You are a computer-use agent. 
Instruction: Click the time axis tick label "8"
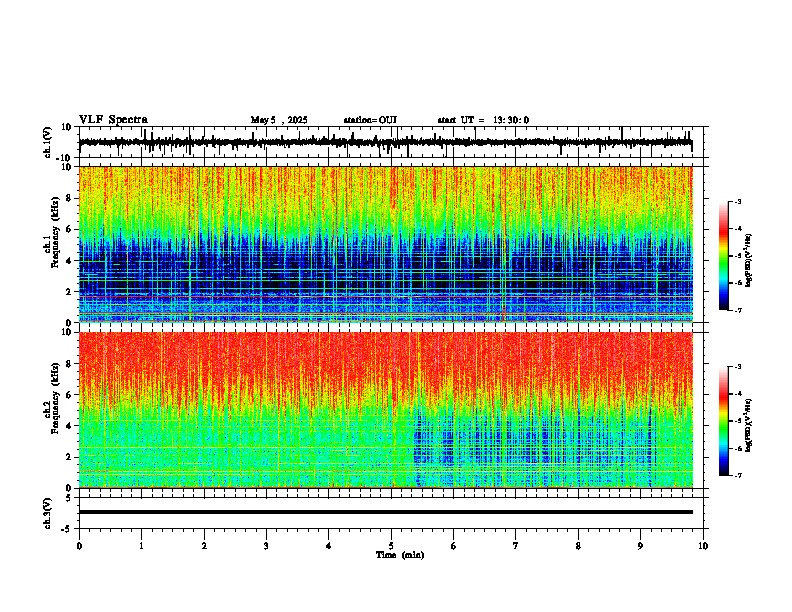coord(578,546)
